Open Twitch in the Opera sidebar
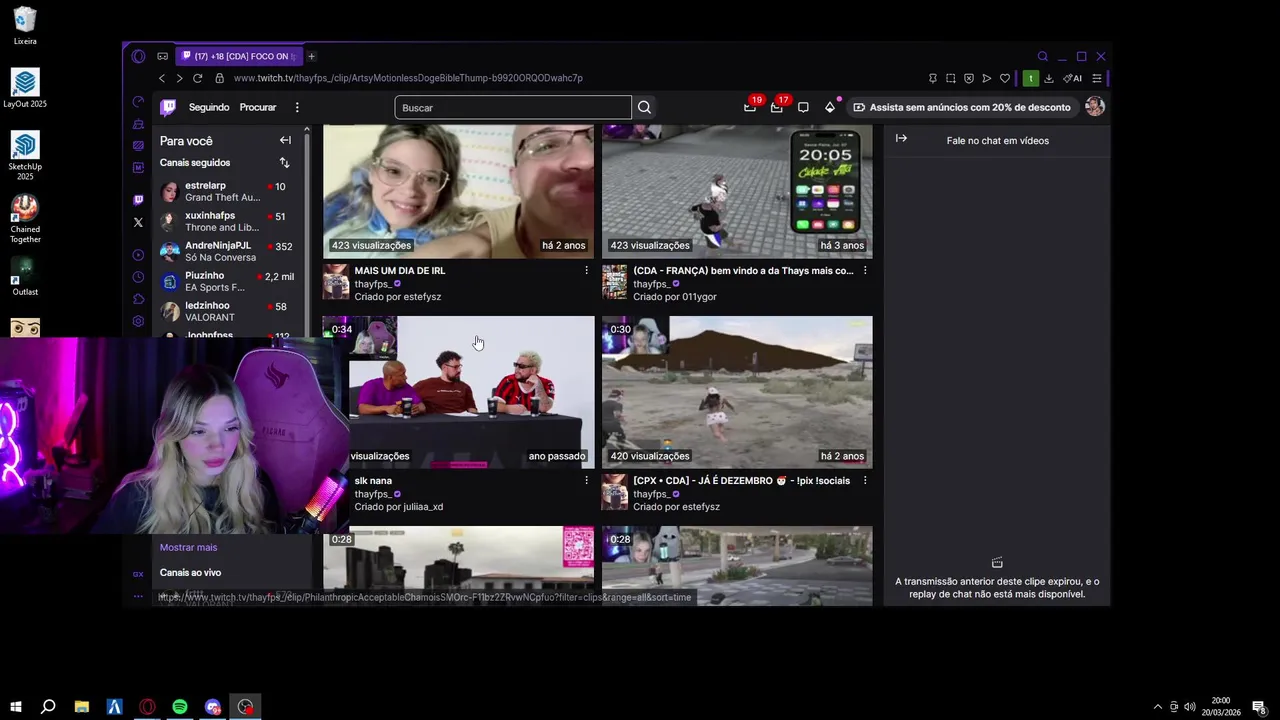 [138, 200]
